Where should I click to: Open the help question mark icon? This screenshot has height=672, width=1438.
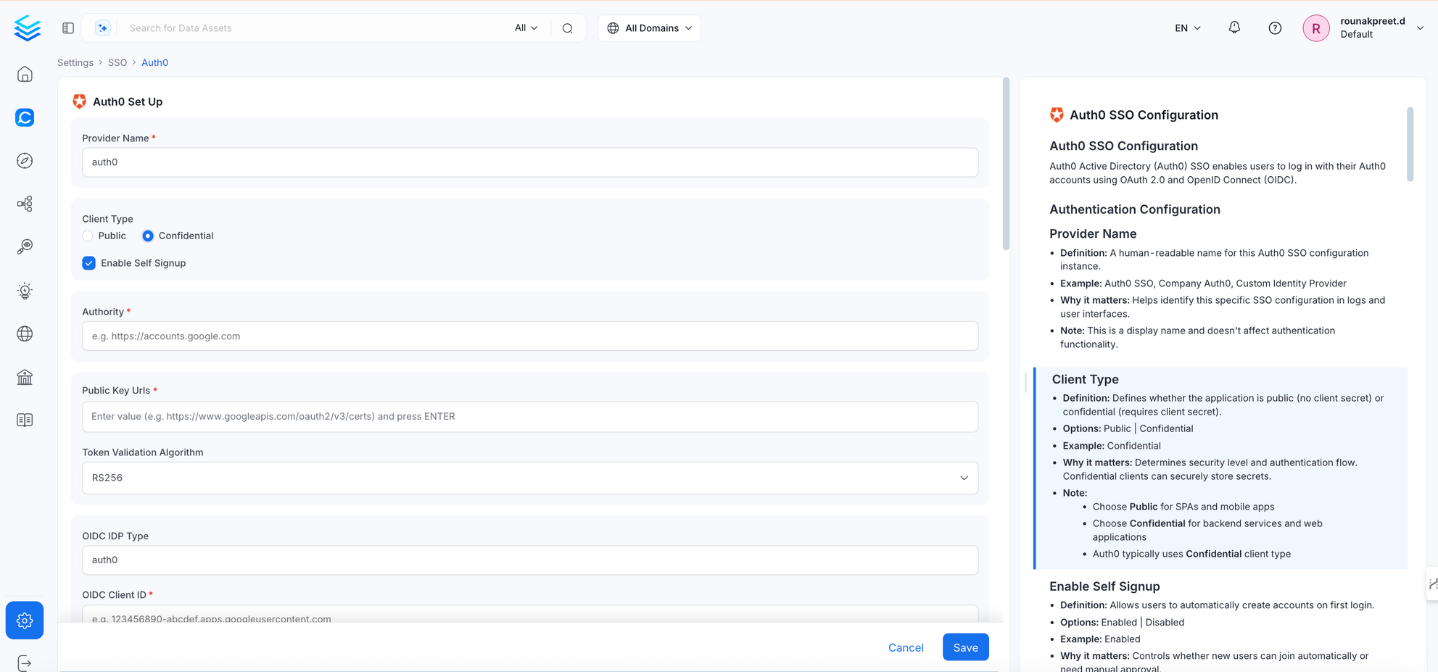(x=1274, y=27)
